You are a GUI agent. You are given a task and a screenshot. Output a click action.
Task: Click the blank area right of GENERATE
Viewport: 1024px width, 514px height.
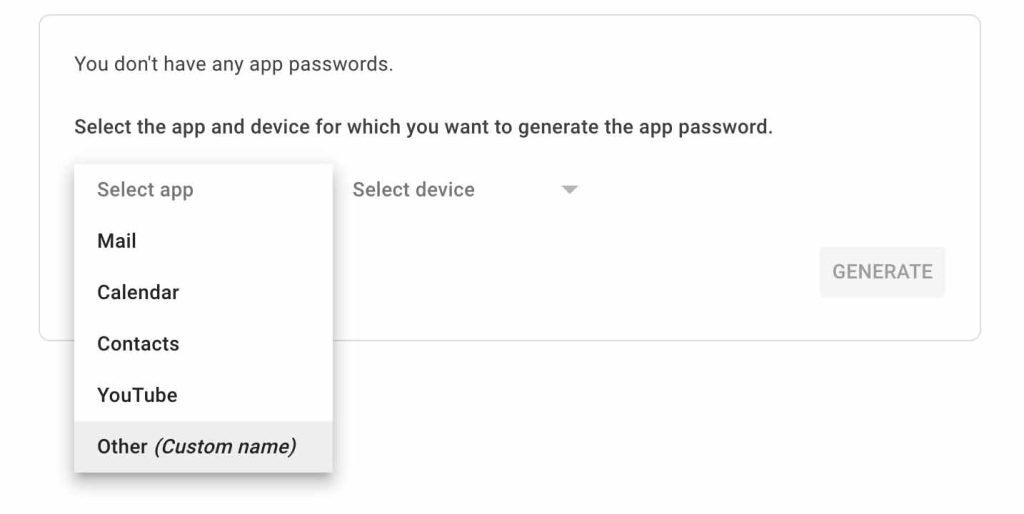[x=962, y=272]
